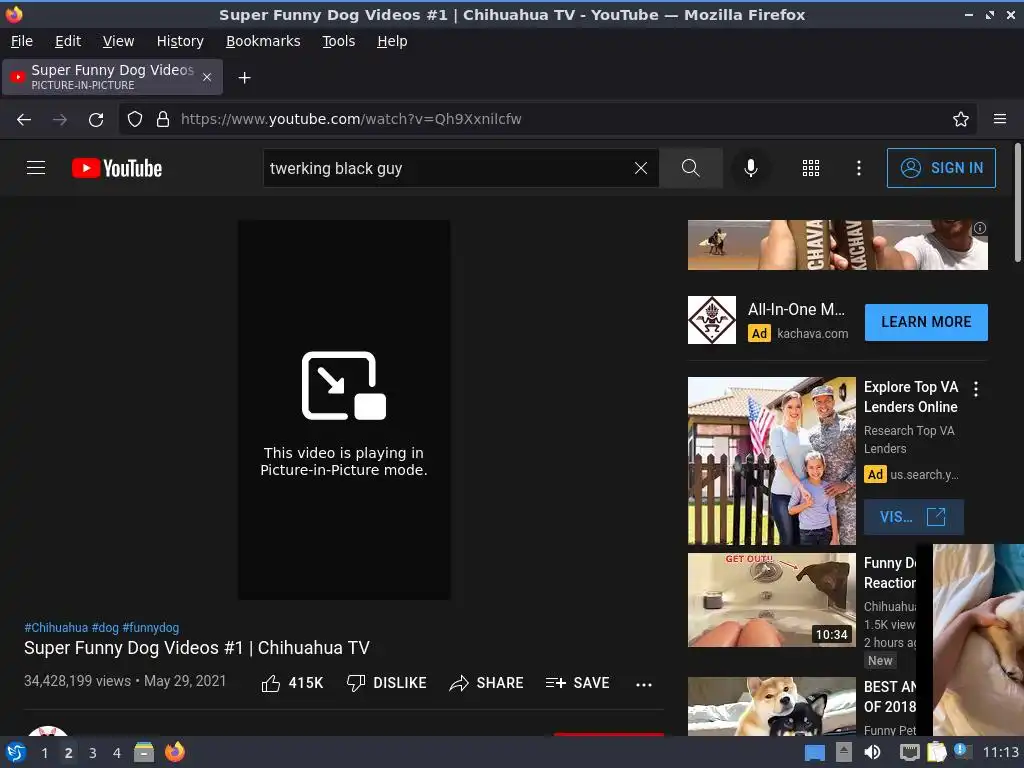The width and height of the screenshot is (1024, 768).
Task: Open the desktop start menu icon
Action: click(16, 752)
